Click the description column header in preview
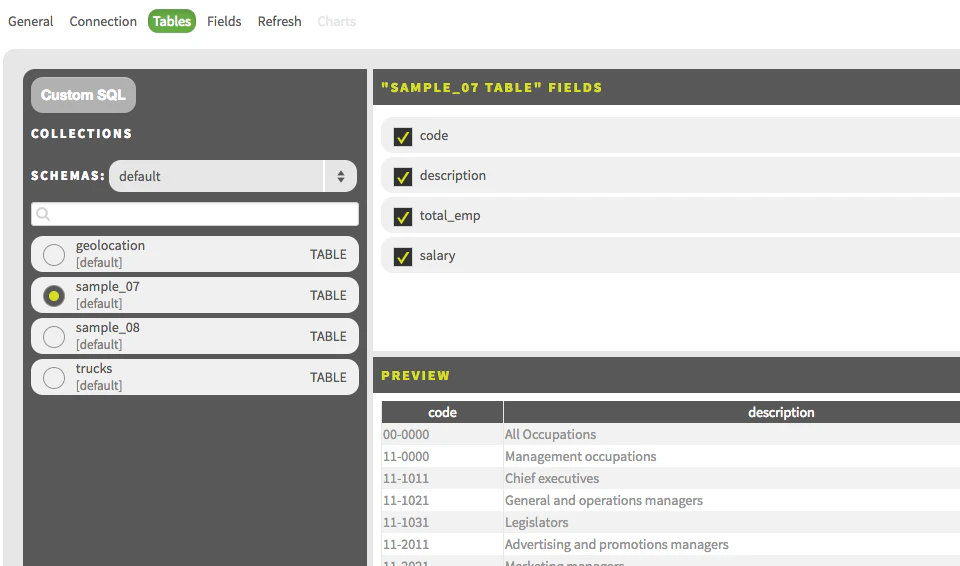 781,412
